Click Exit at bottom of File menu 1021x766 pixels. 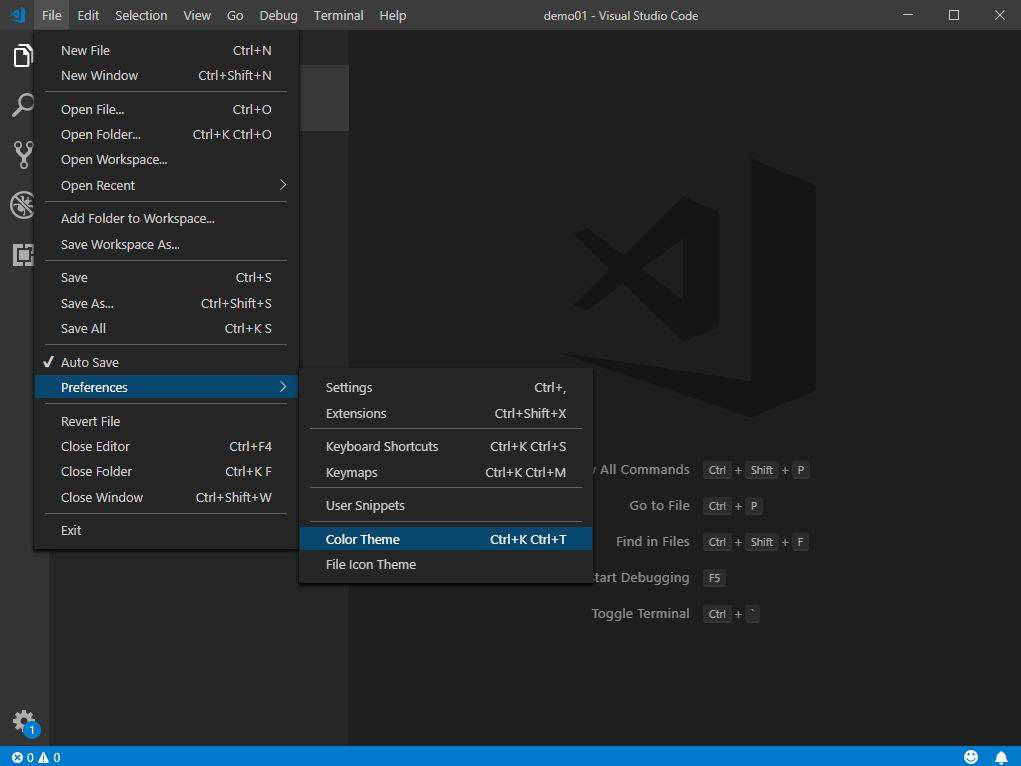coord(72,530)
